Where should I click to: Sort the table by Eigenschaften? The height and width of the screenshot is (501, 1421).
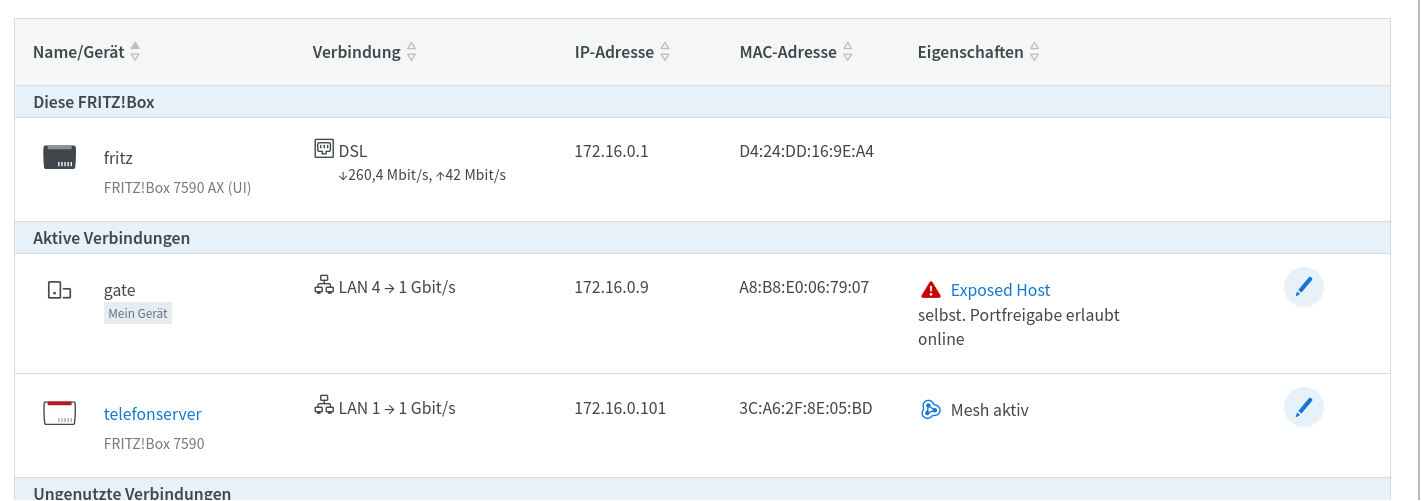(x=1035, y=52)
